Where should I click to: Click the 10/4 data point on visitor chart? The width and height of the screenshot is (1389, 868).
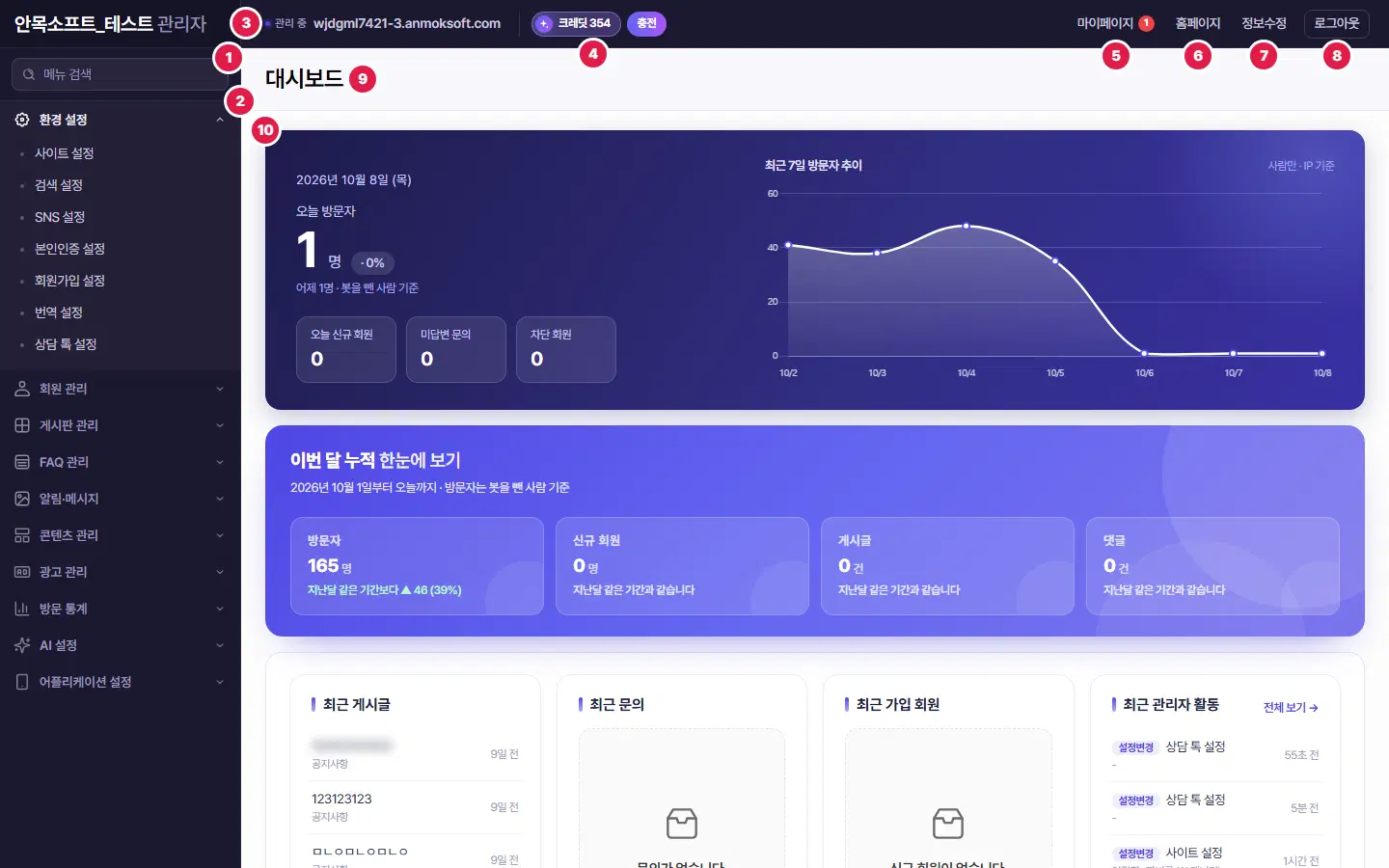[x=967, y=226]
